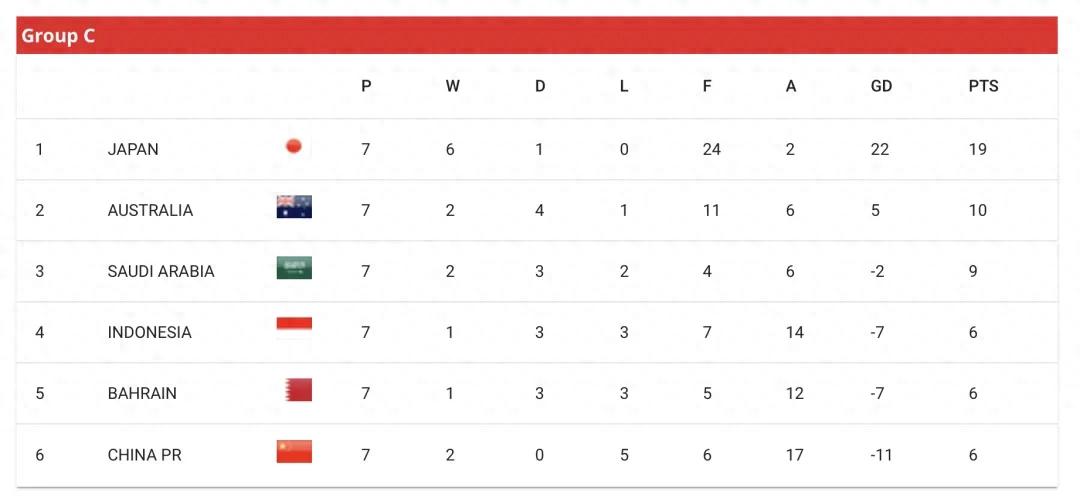Select the Group C header bar

537,35
